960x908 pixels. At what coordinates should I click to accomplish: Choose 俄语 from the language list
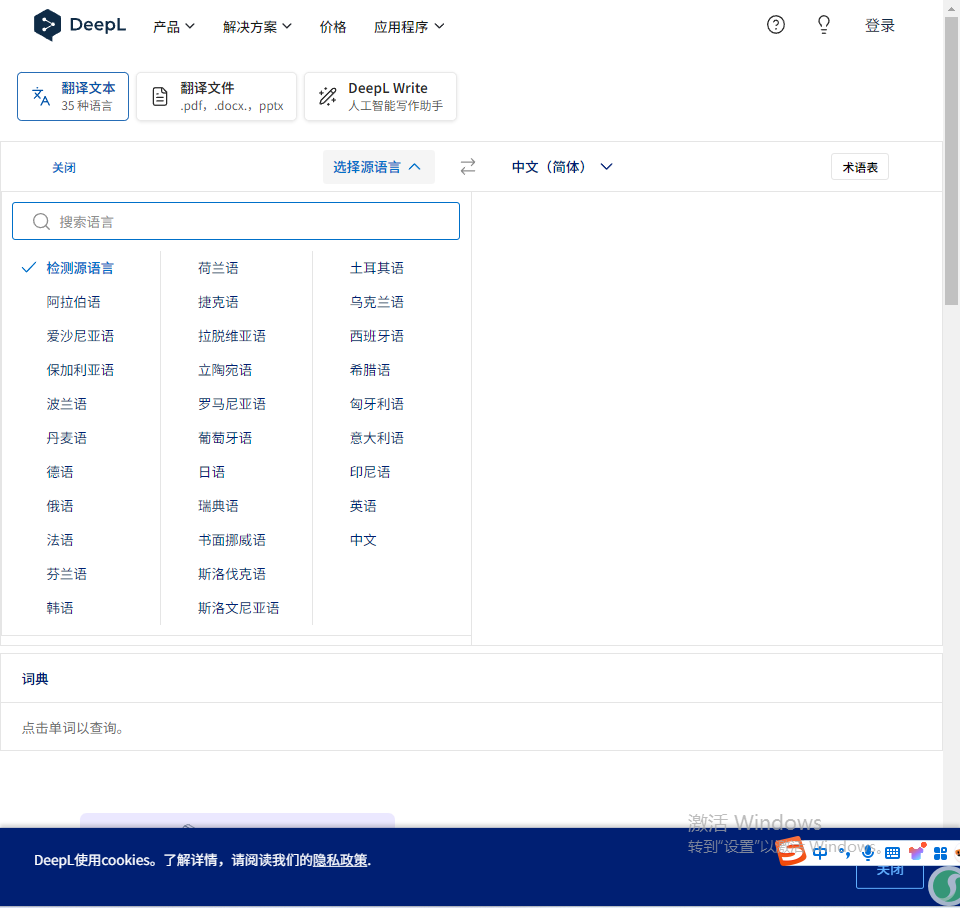click(60, 506)
